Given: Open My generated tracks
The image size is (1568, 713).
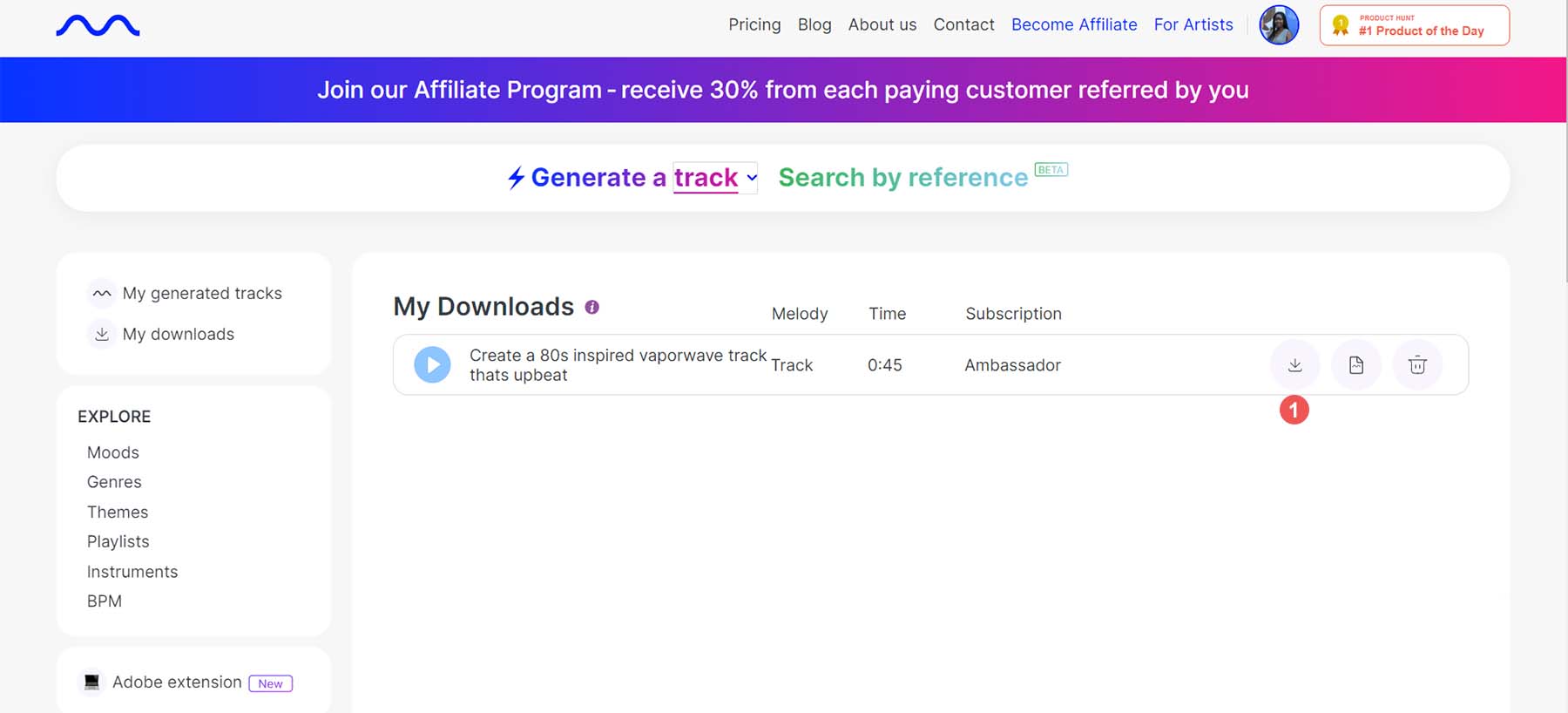Looking at the screenshot, I should click(x=201, y=293).
